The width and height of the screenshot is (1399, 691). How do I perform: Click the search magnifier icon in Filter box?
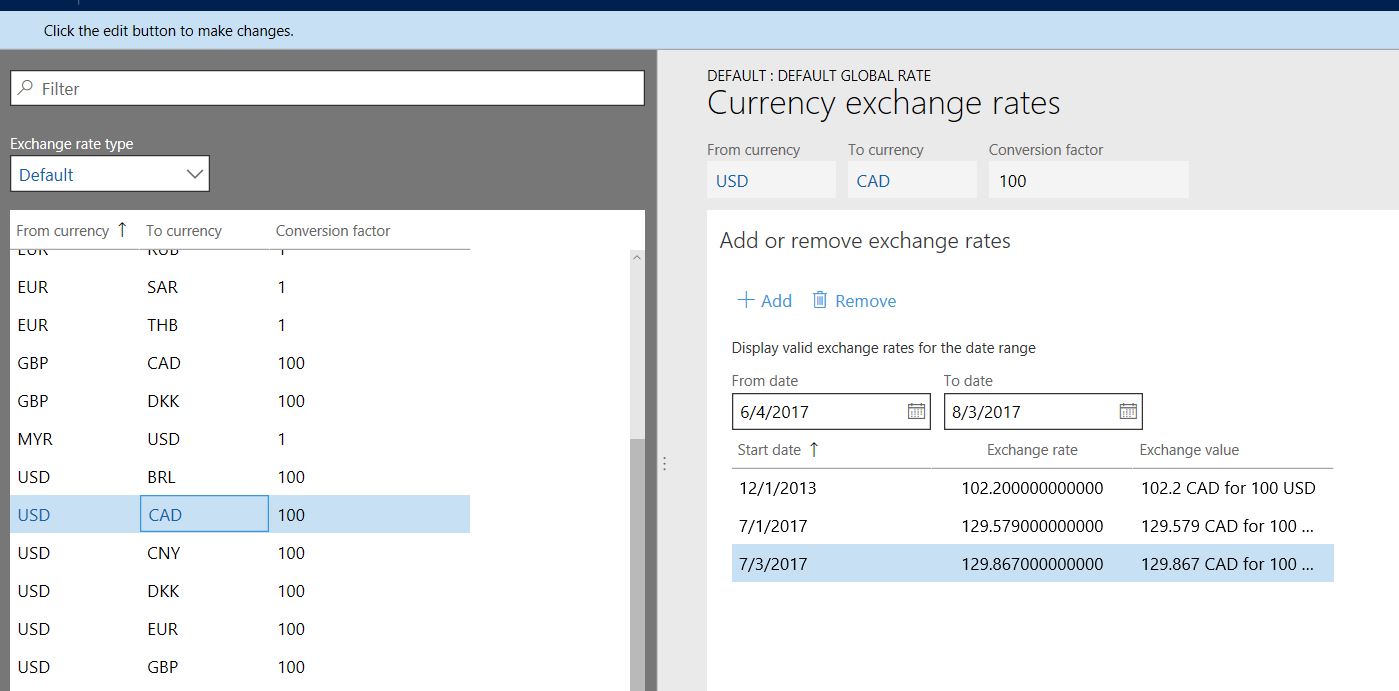point(26,89)
